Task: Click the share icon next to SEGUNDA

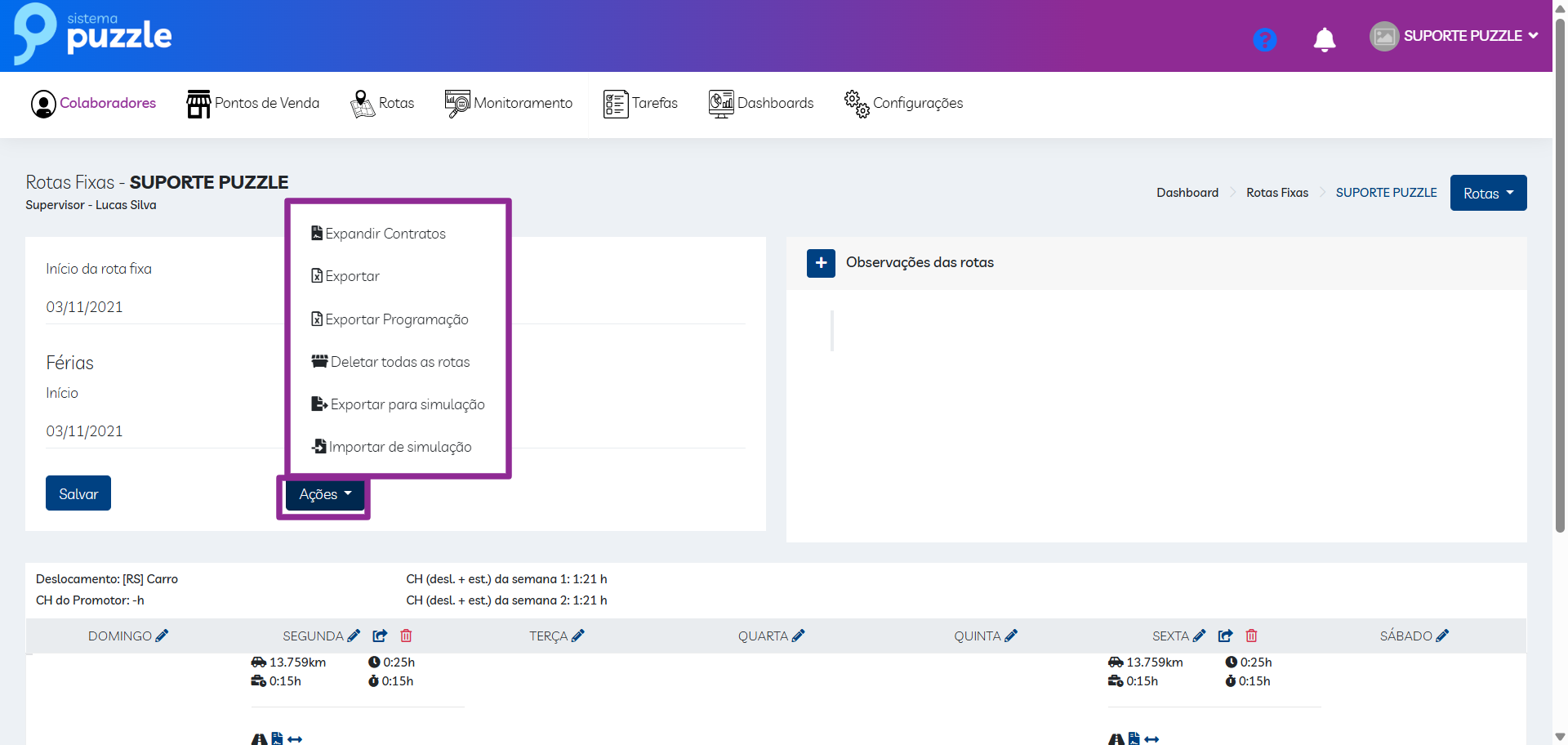Action: (x=380, y=636)
